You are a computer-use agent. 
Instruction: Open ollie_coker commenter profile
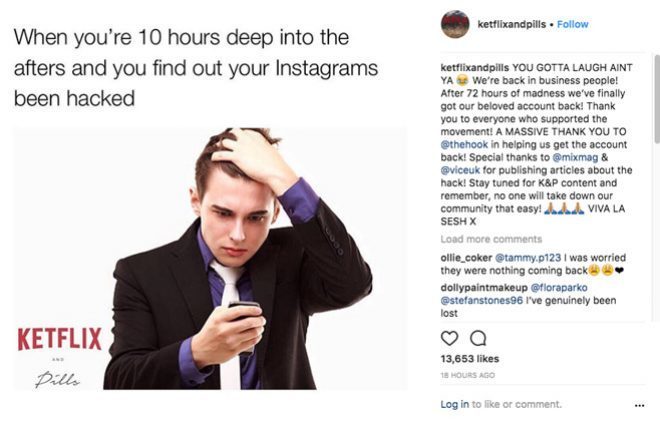tap(466, 257)
